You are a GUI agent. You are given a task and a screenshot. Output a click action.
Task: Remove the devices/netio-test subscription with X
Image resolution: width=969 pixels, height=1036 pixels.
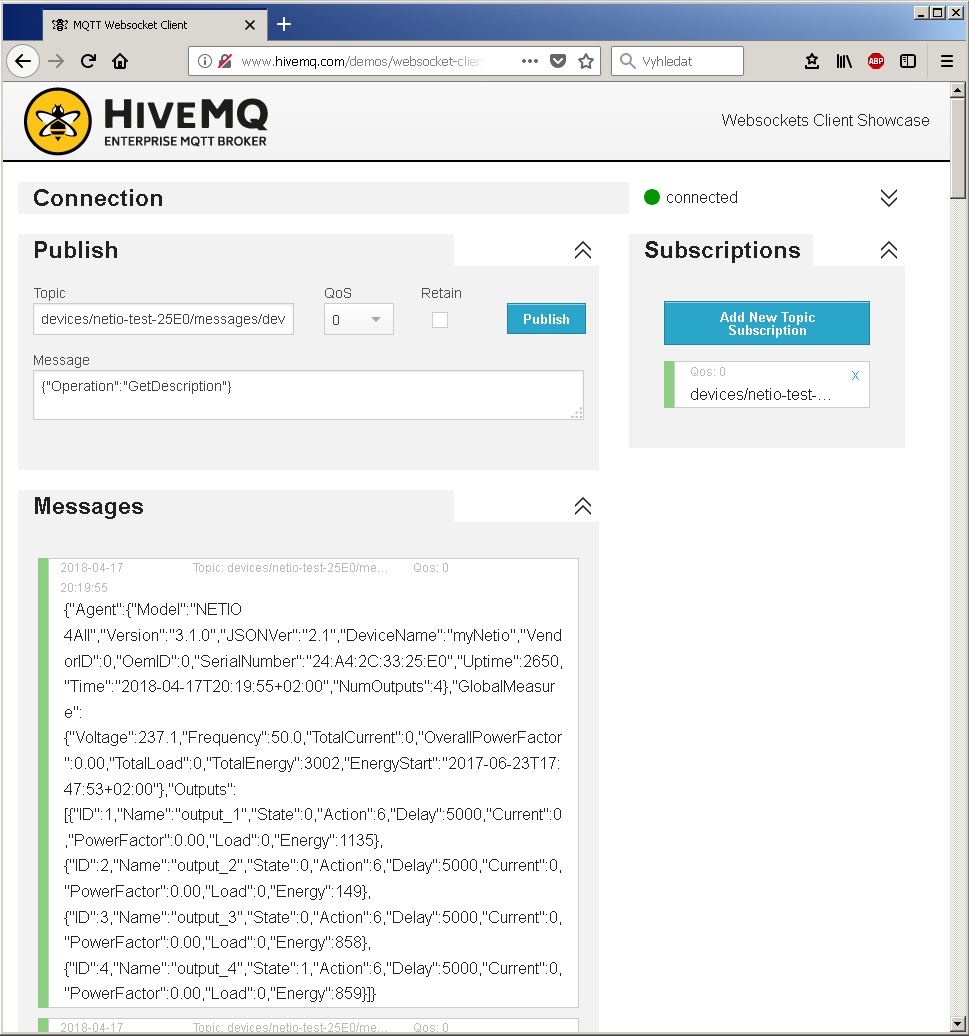tap(855, 375)
